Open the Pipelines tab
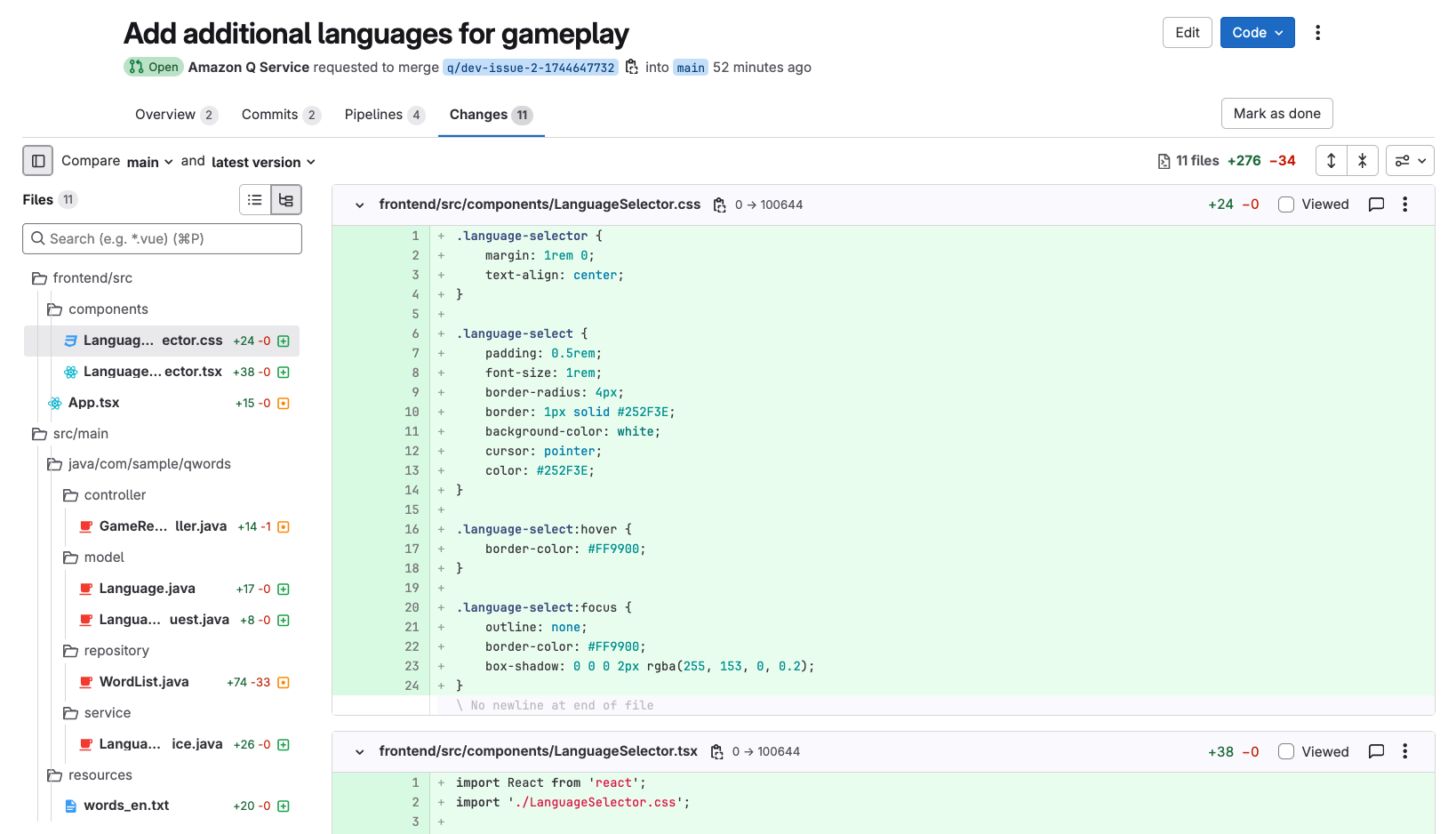Viewport: 1456px width, 834px height. 375,115
